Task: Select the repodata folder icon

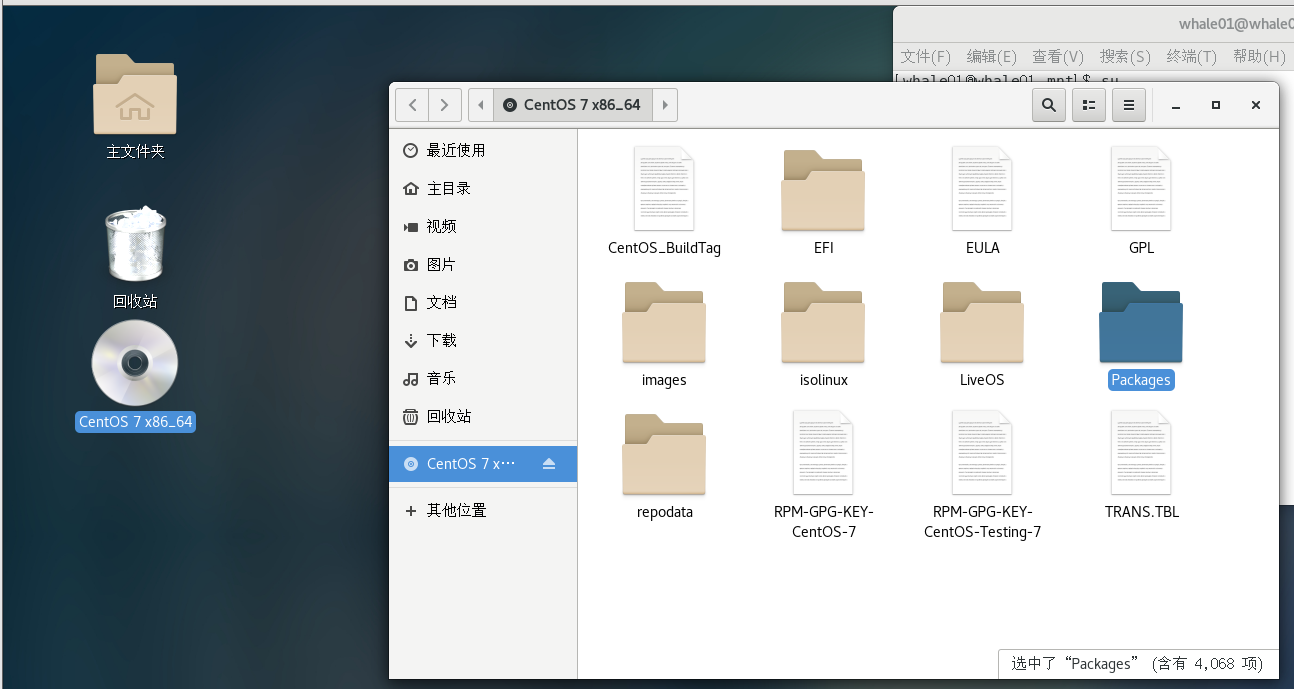Action: 664,454
